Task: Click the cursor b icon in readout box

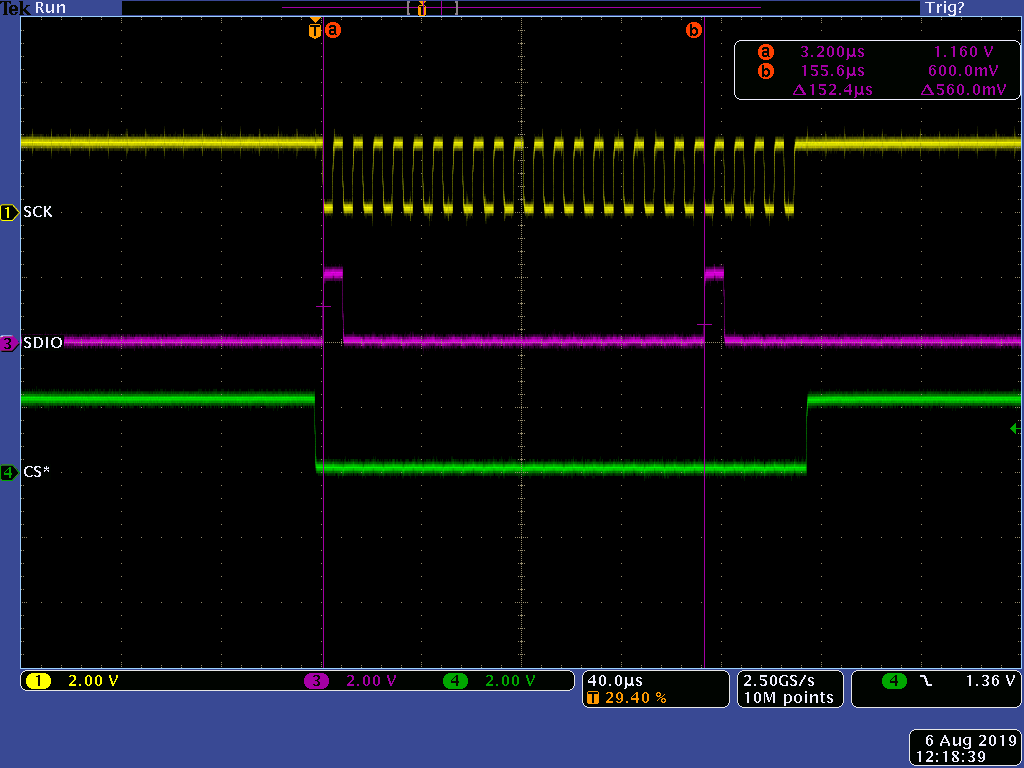Action: (x=765, y=71)
